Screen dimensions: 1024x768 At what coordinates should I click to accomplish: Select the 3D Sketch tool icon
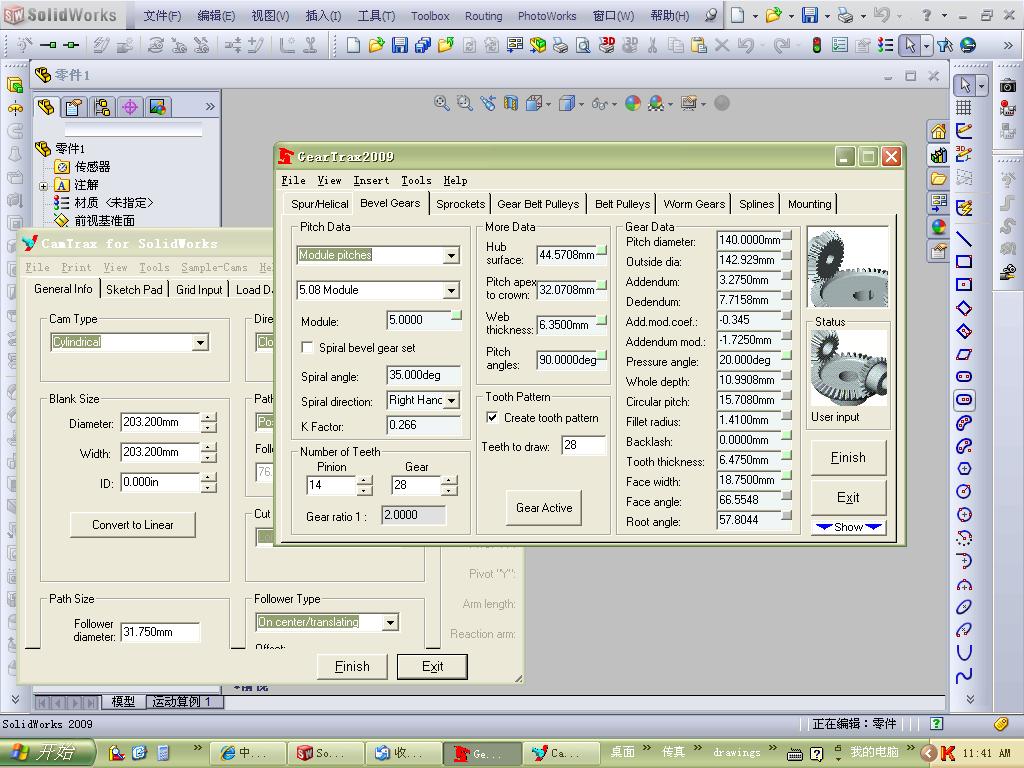[x=964, y=153]
